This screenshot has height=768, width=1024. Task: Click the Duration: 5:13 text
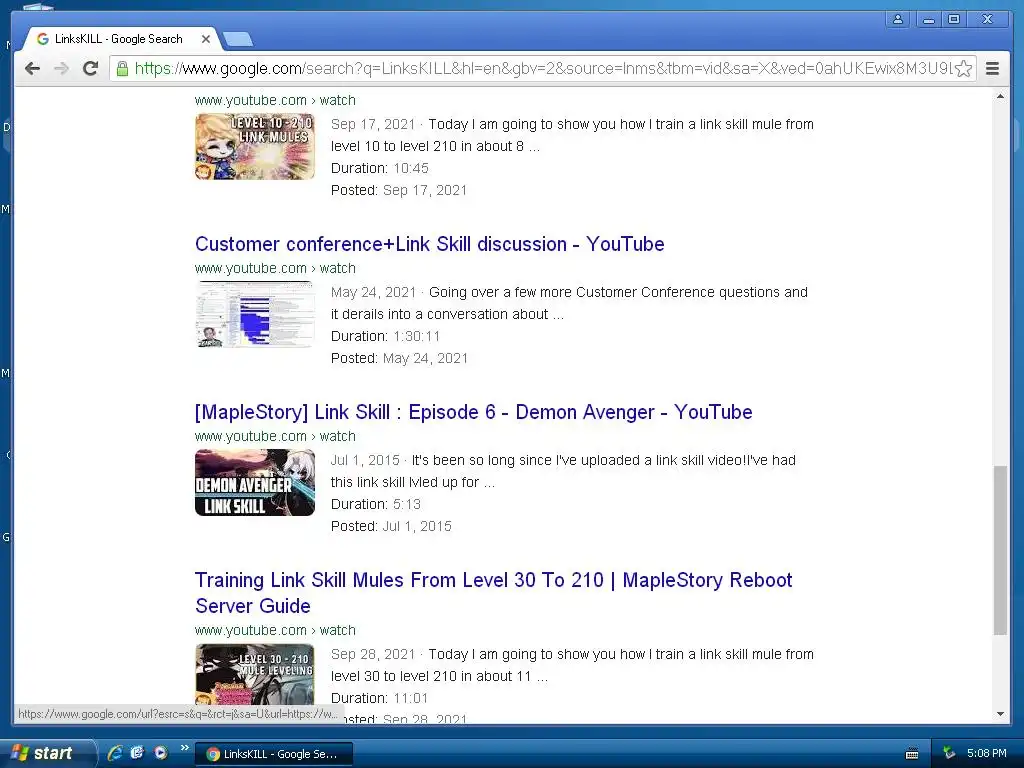(x=376, y=504)
